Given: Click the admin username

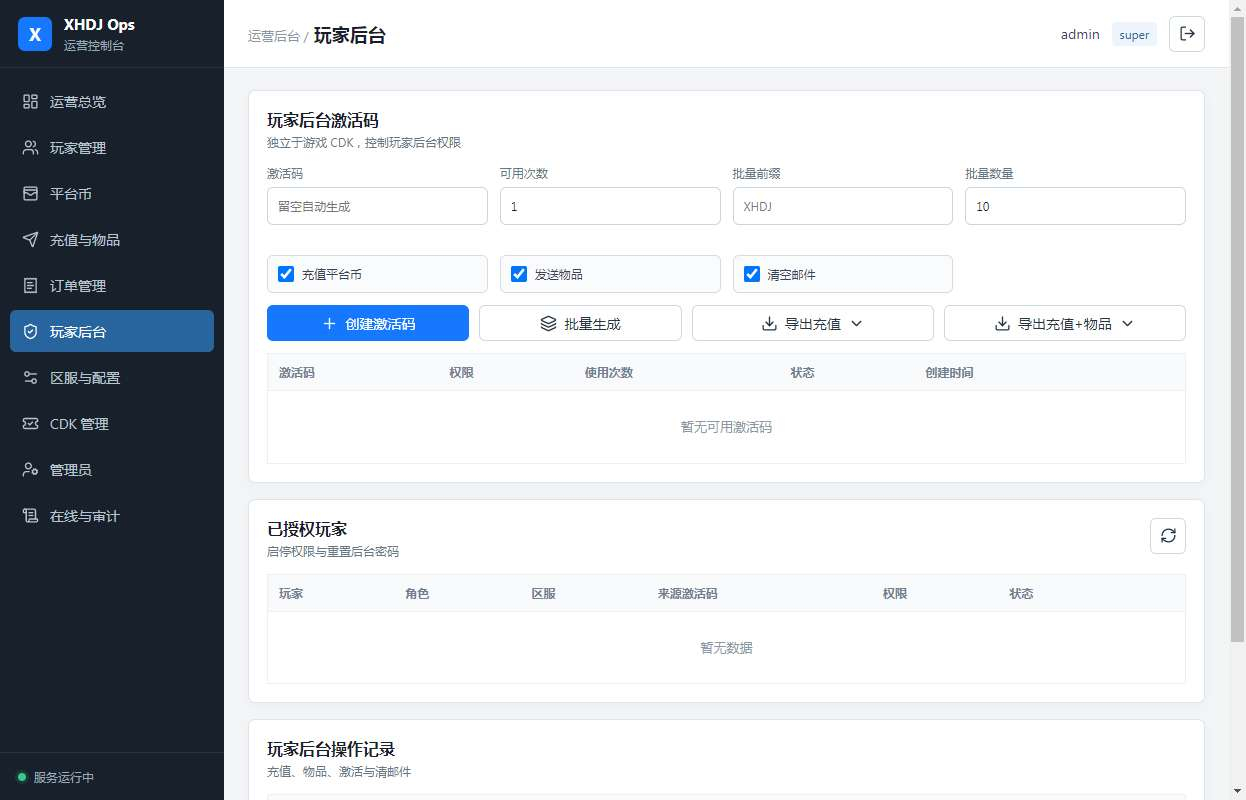Looking at the screenshot, I should tap(1080, 35).
